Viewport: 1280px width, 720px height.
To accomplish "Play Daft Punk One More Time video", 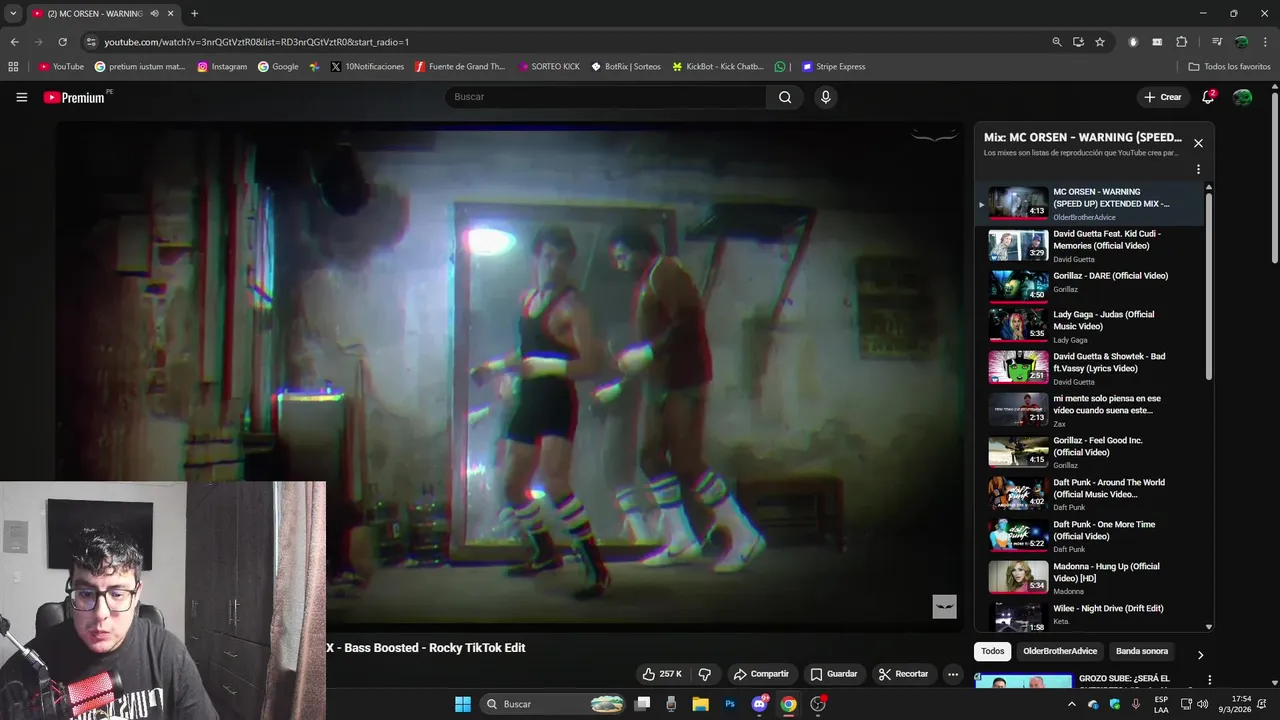I will [1092, 536].
